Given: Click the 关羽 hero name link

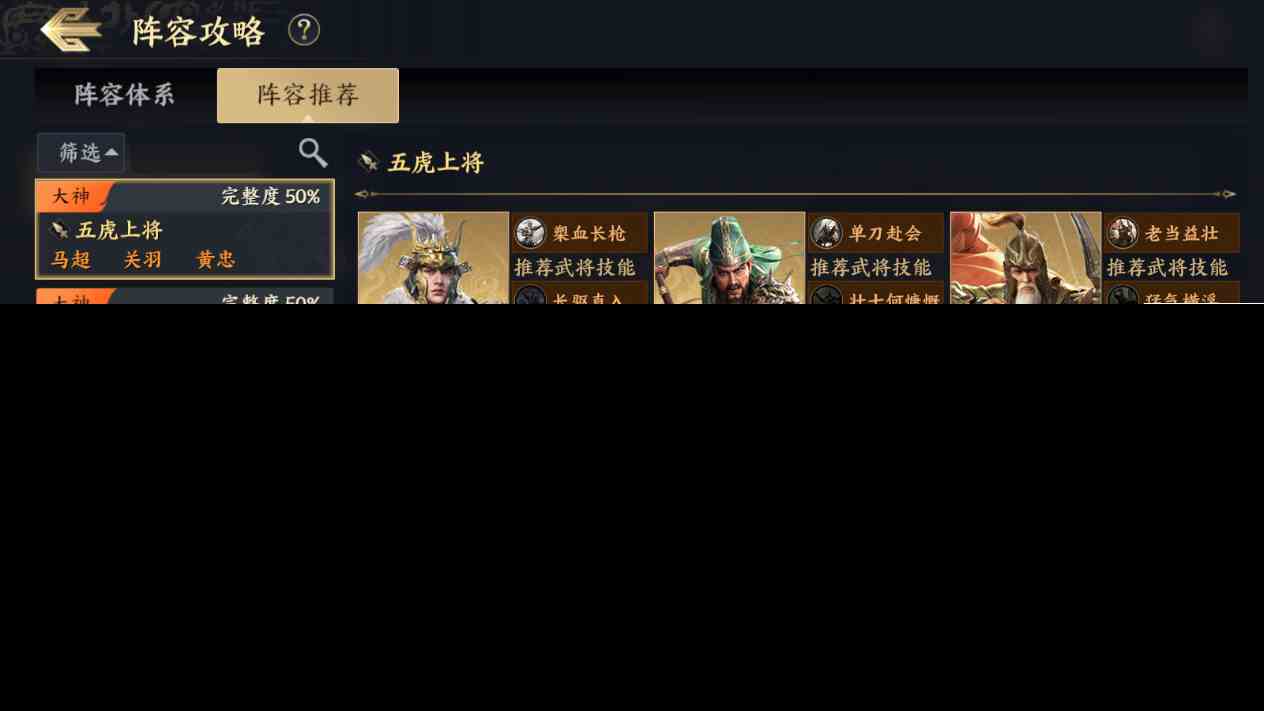Looking at the screenshot, I should click(143, 260).
